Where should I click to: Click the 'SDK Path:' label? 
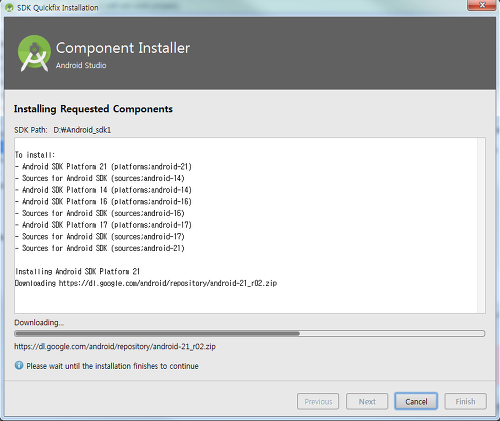[x=31, y=130]
